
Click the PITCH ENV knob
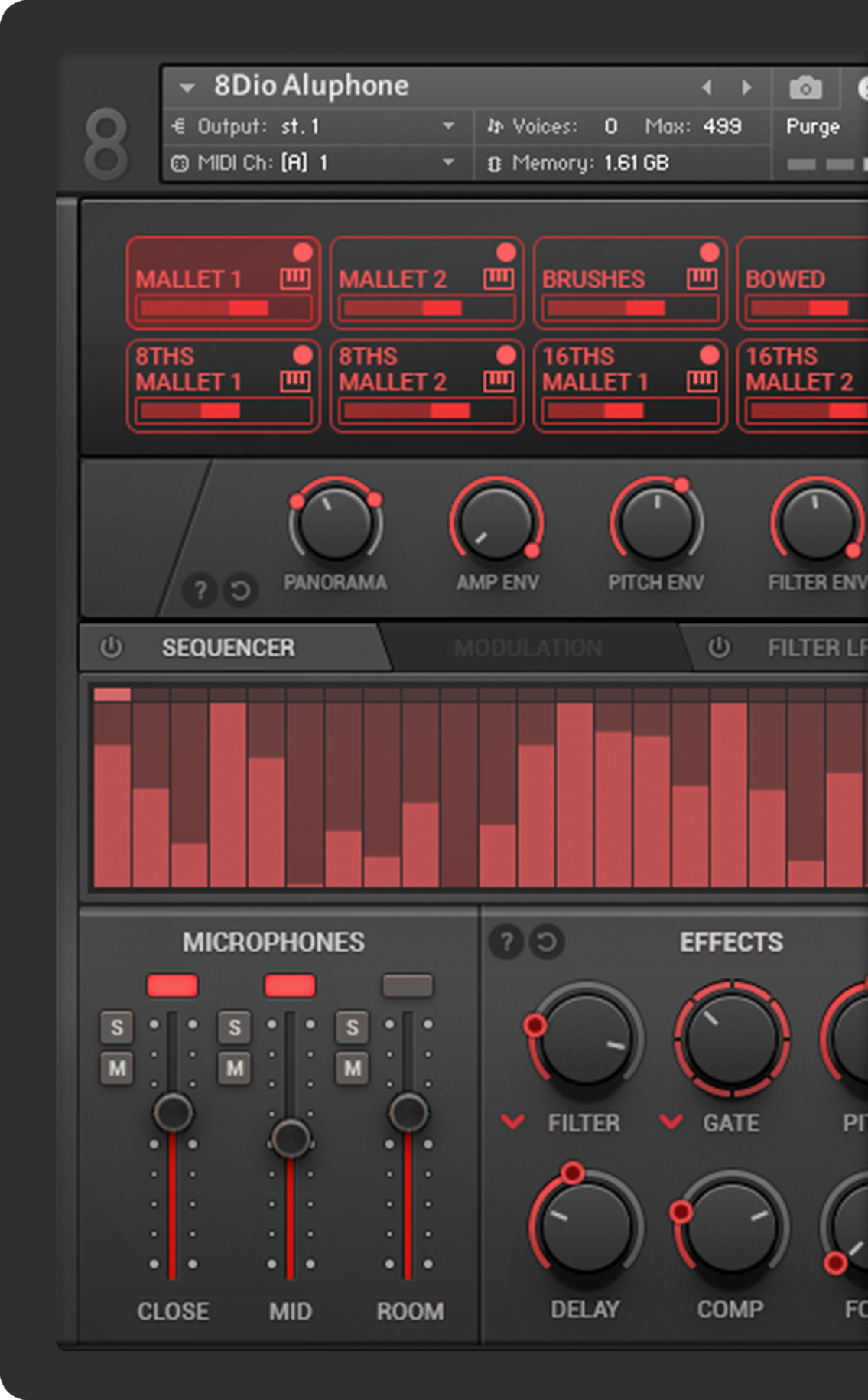(x=656, y=522)
